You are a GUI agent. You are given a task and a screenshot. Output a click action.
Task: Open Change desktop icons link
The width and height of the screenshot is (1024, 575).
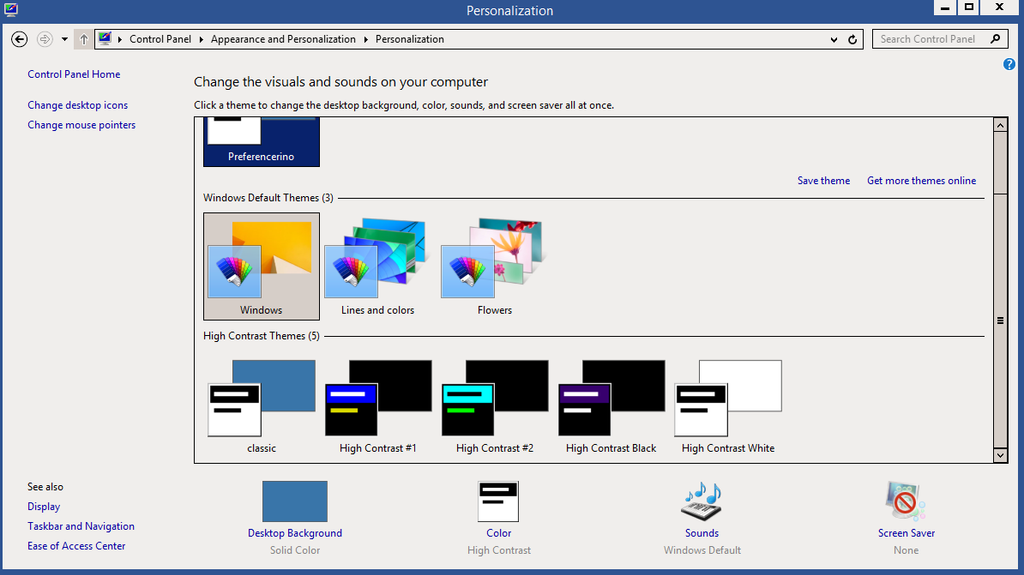[x=78, y=105]
